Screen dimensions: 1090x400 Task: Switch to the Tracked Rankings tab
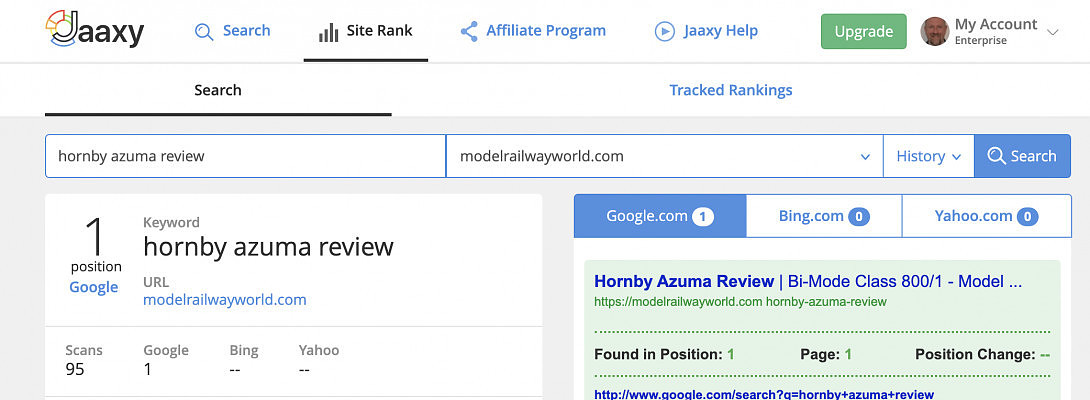click(x=730, y=90)
